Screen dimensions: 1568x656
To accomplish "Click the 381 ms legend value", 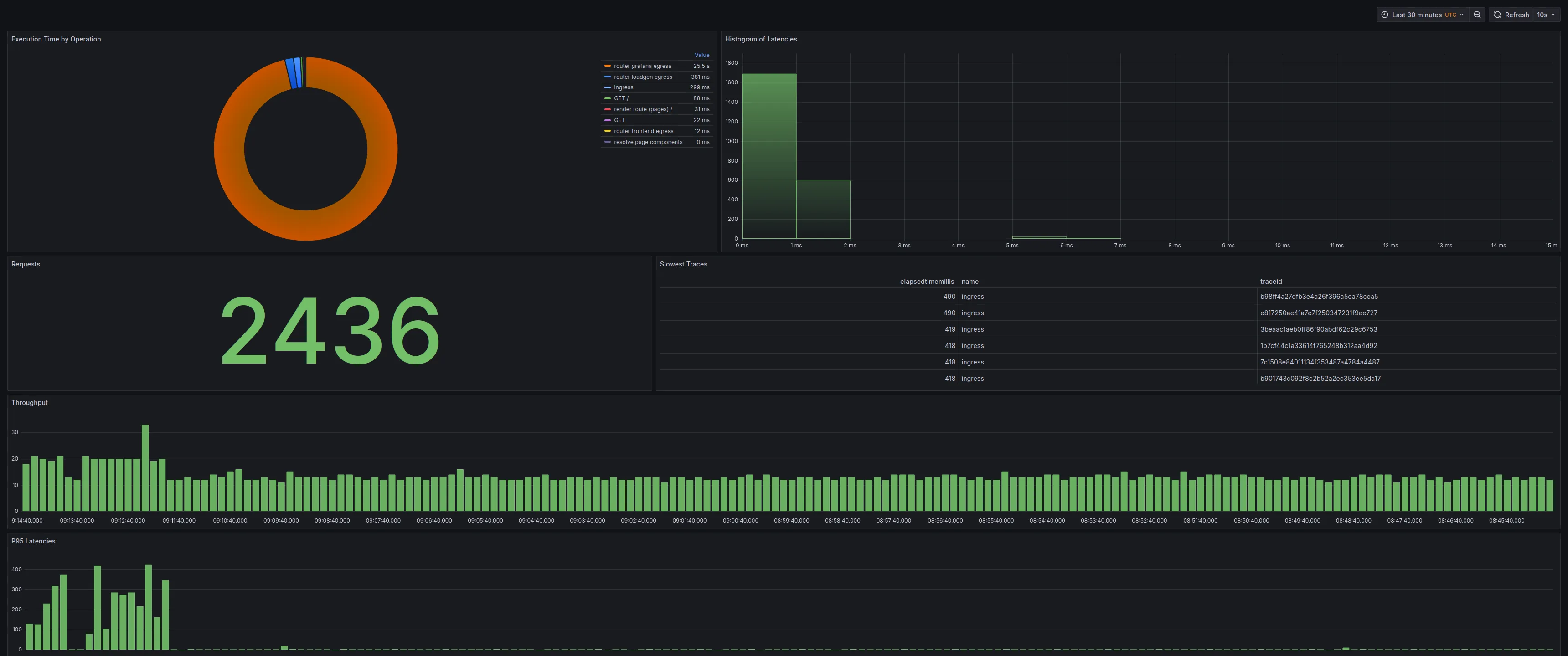I will coord(700,77).
